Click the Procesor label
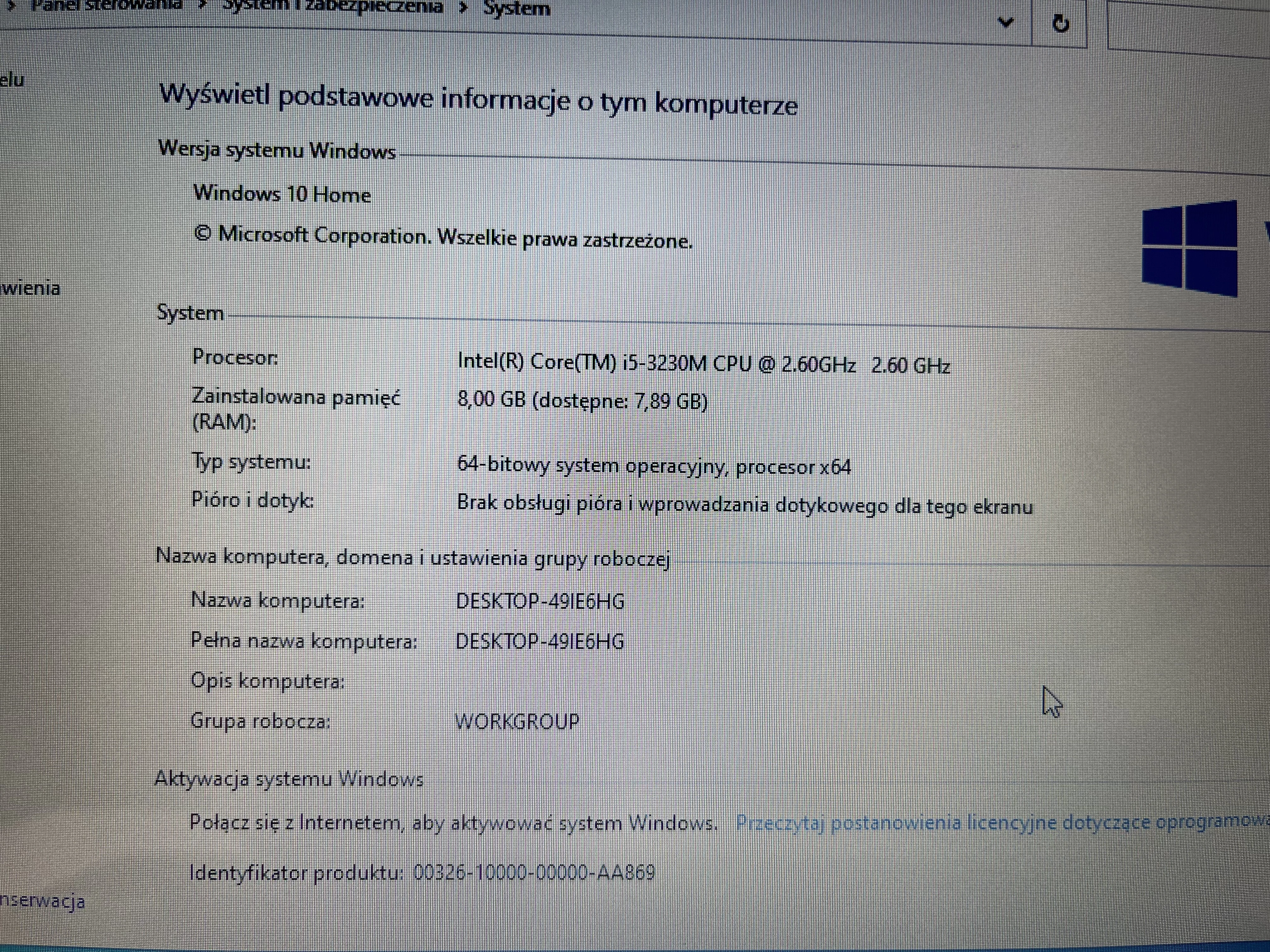The width and height of the screenshot is (1270, 952). coord(235,357)
